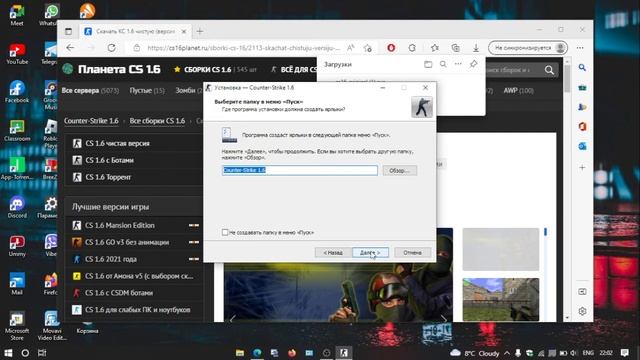Click the Назад button in the installer

tap(333, 253)
